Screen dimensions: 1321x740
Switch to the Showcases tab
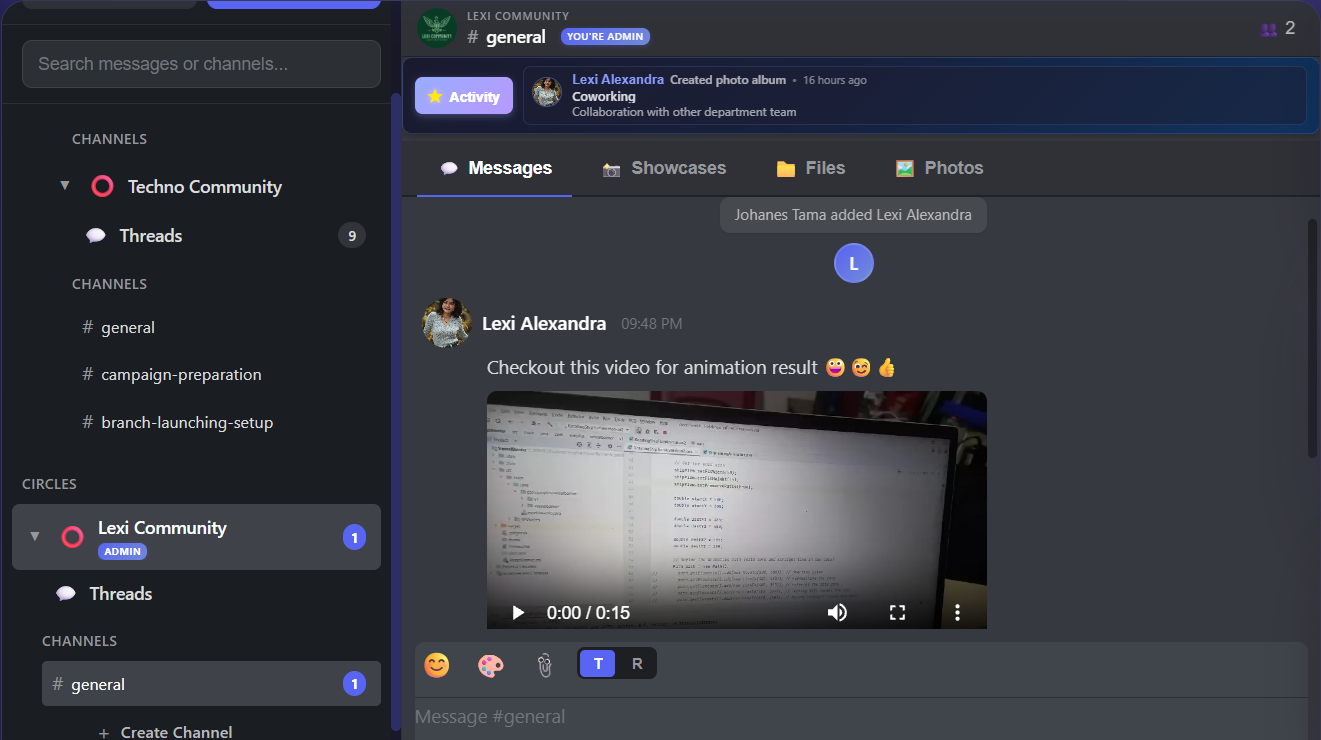[664, 168]
